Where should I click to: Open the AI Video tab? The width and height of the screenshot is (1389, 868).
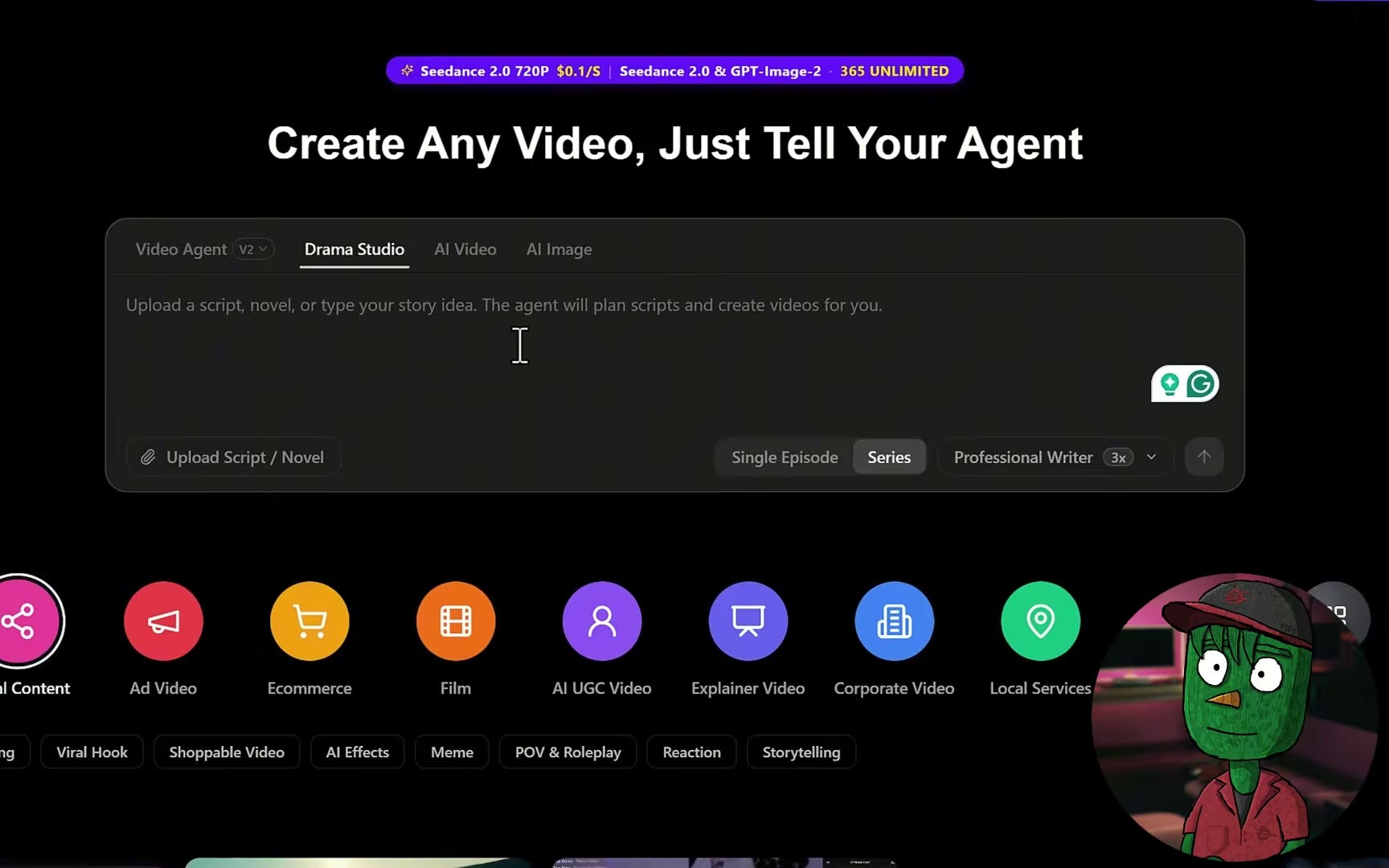click(465, 249)
